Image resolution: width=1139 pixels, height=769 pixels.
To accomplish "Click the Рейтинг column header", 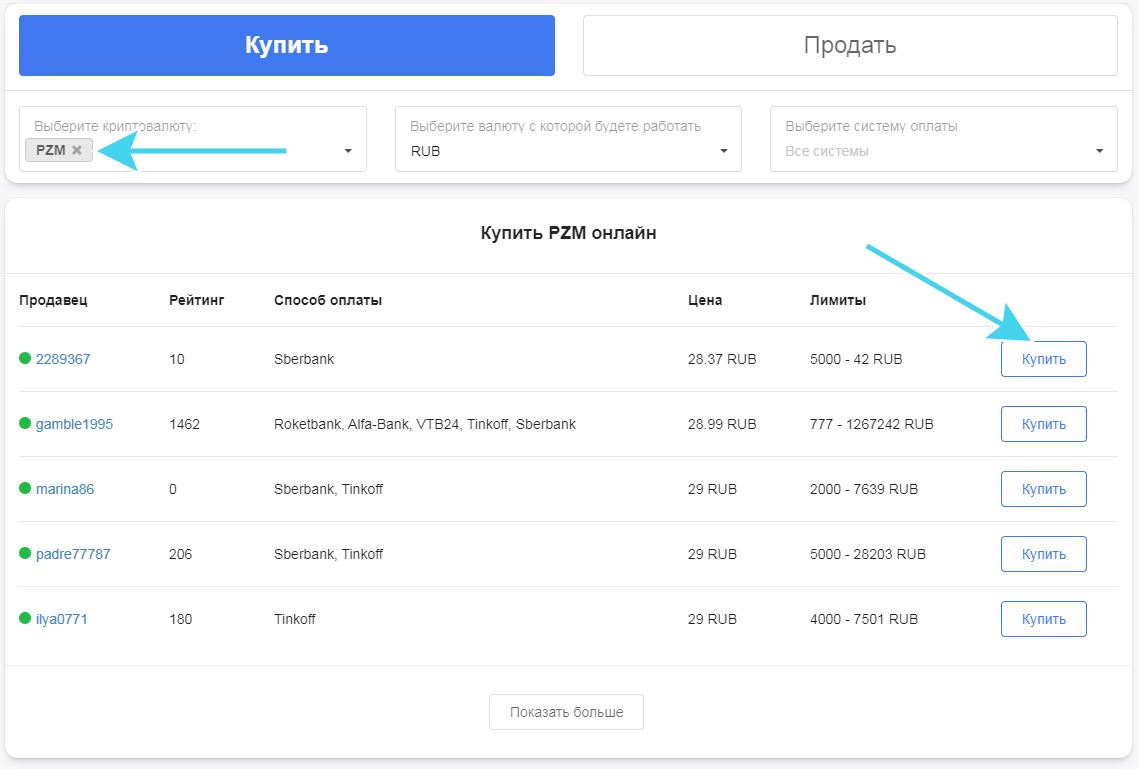I will click(x=197, y=300).
